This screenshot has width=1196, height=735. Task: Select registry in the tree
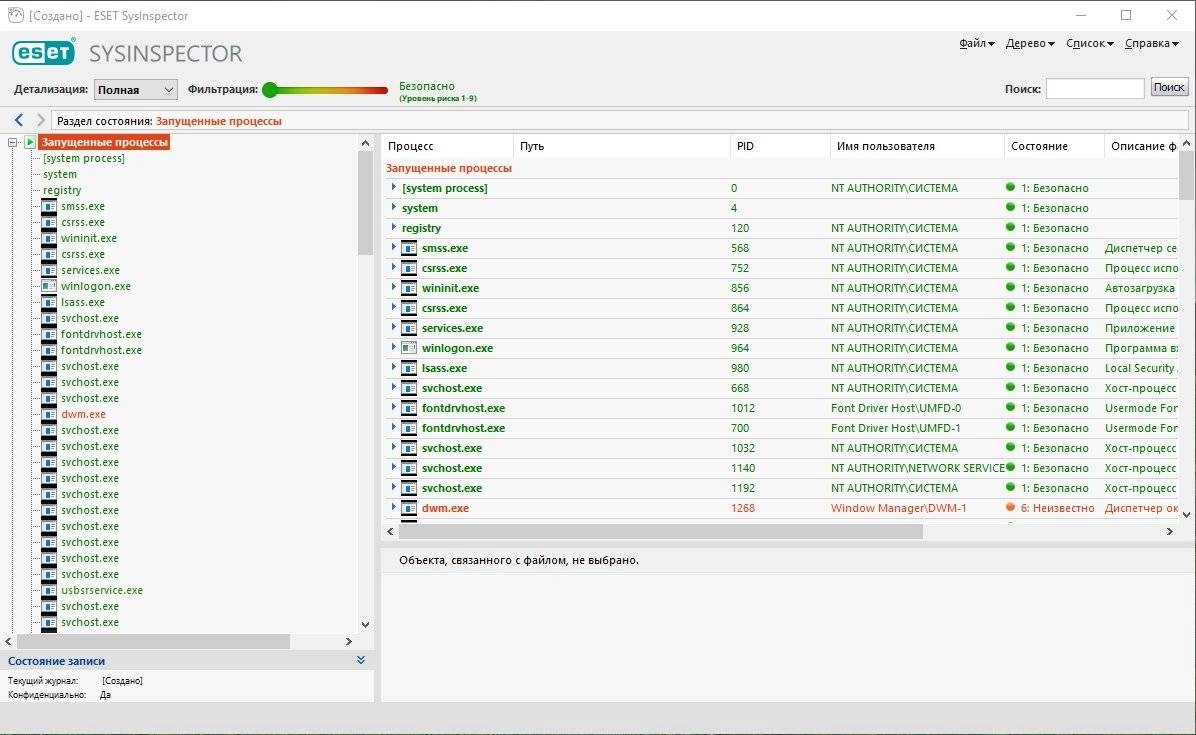62,190
